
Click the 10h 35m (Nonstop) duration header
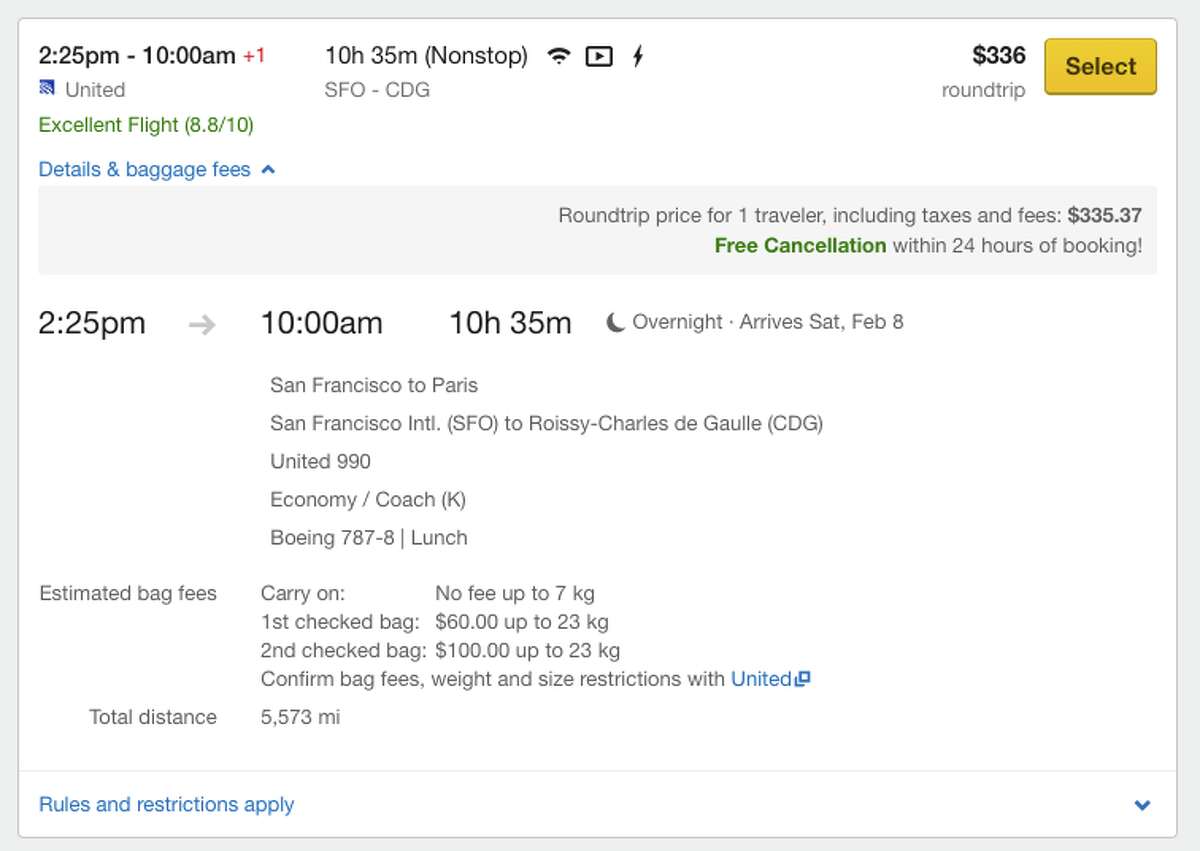[427, 56]
